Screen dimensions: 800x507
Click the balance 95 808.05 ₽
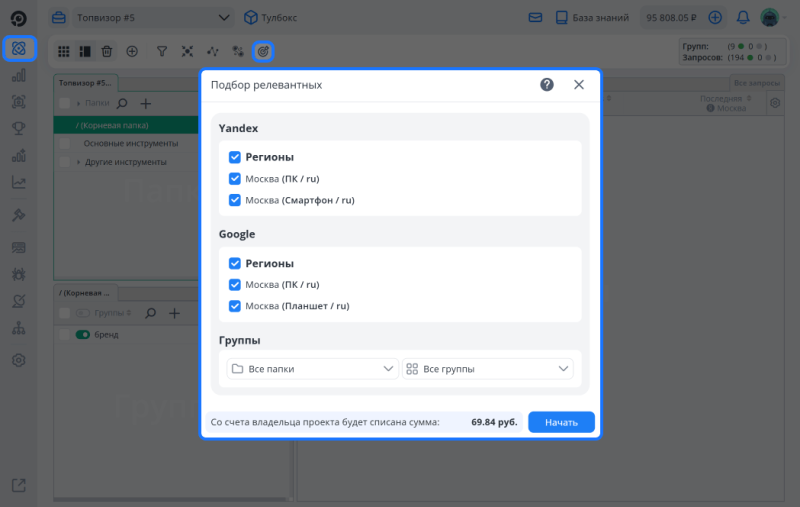pos(671,18)
